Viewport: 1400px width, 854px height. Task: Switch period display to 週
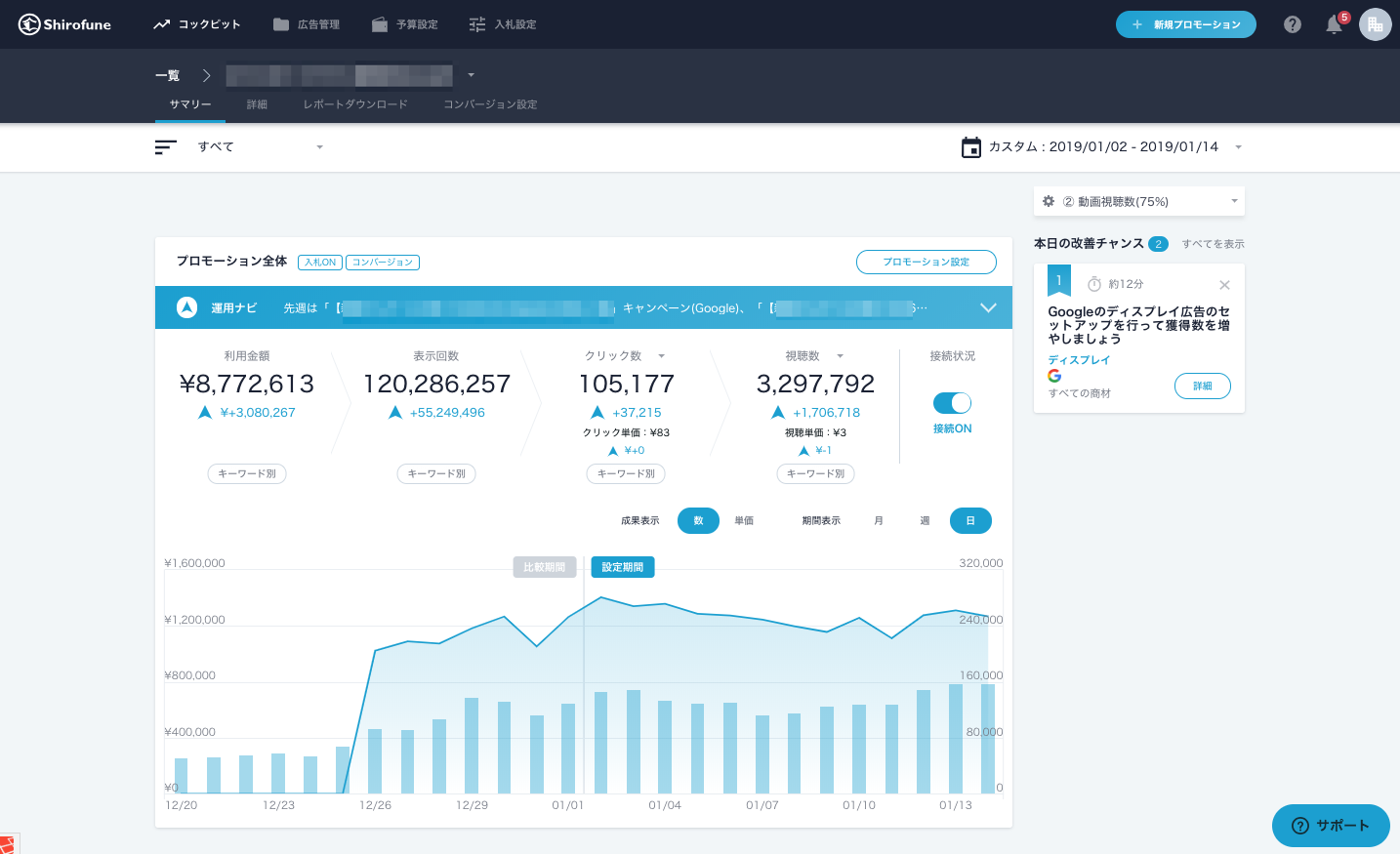[x=925, y=521]
